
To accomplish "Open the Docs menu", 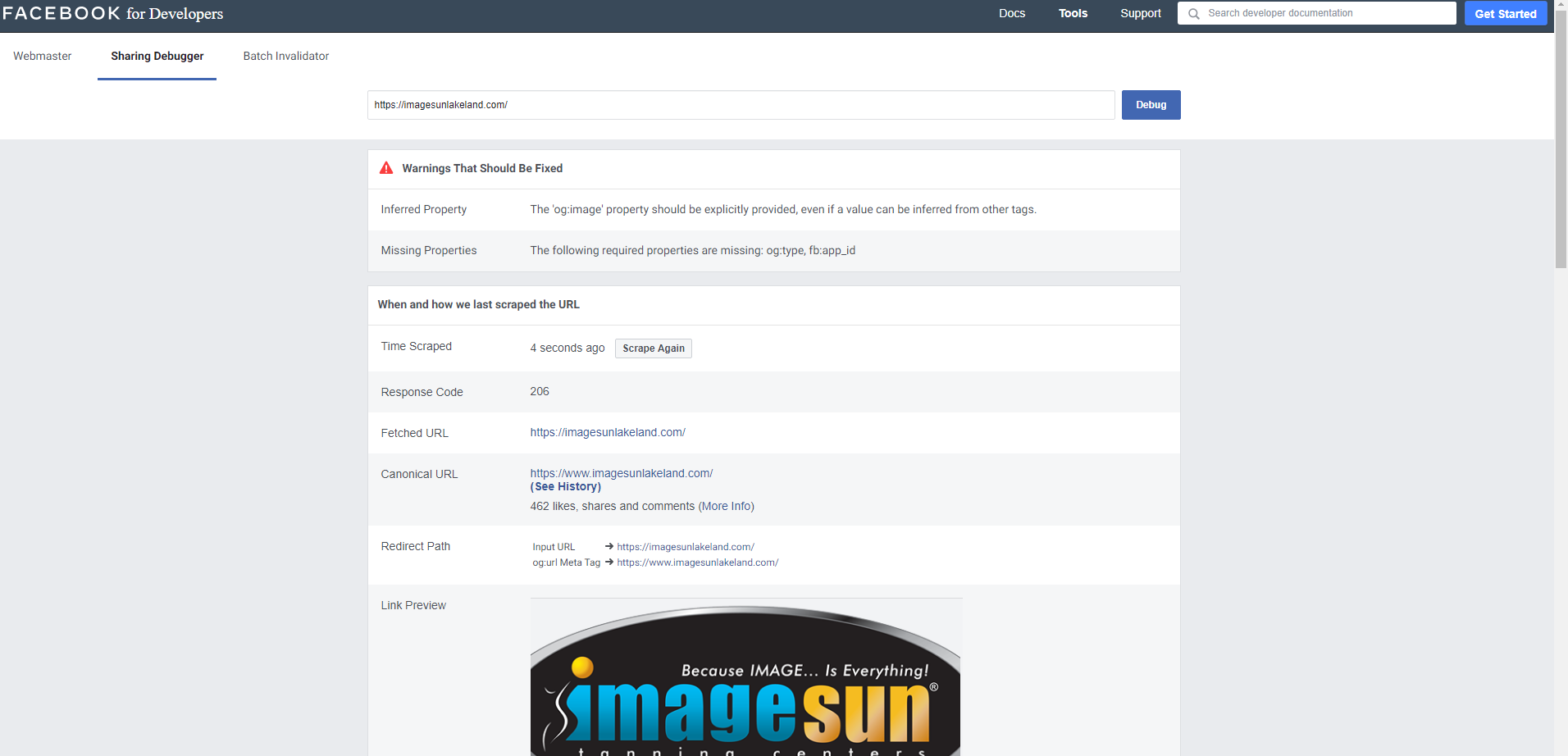I will [x=1012, y=13].
